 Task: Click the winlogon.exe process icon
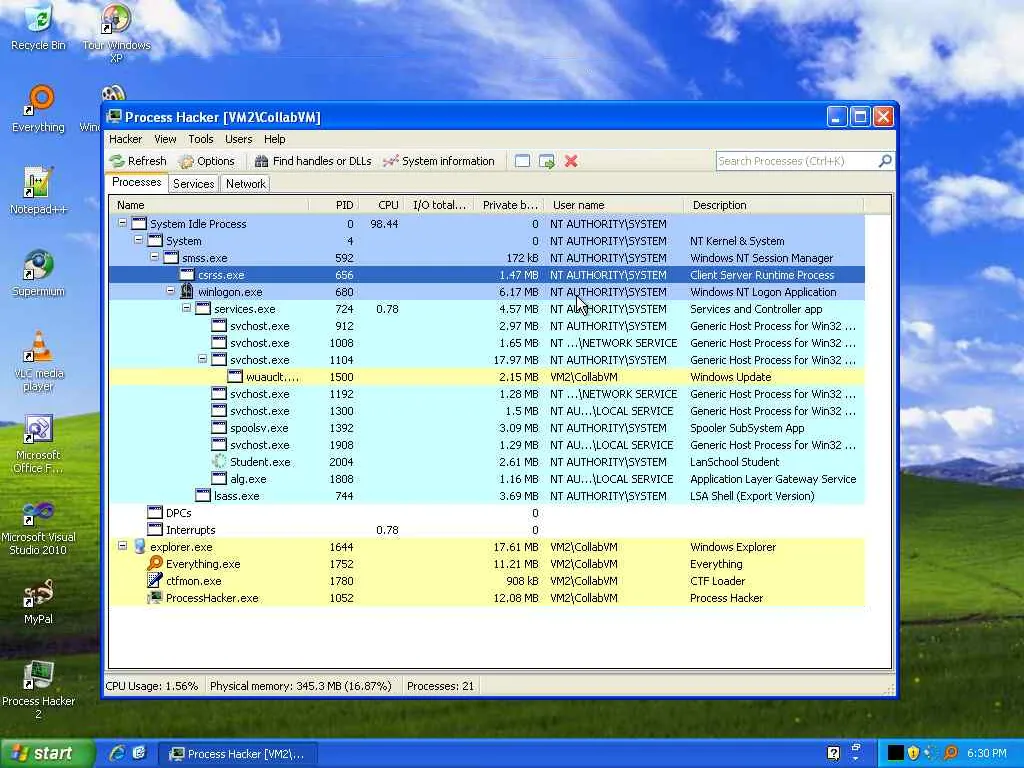tap(187, 291)
